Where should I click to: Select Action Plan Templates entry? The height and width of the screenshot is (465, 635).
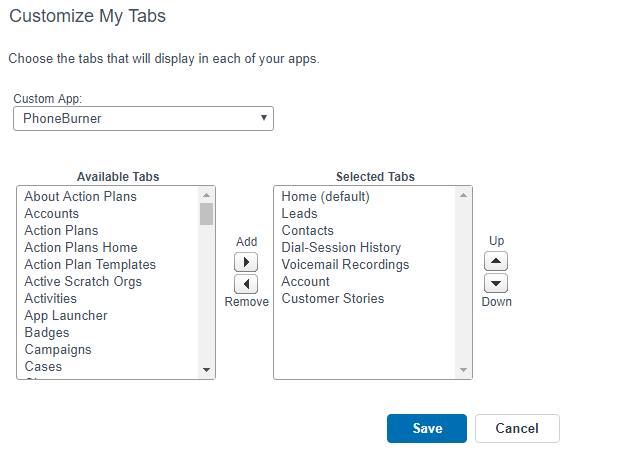click(90, 264)
